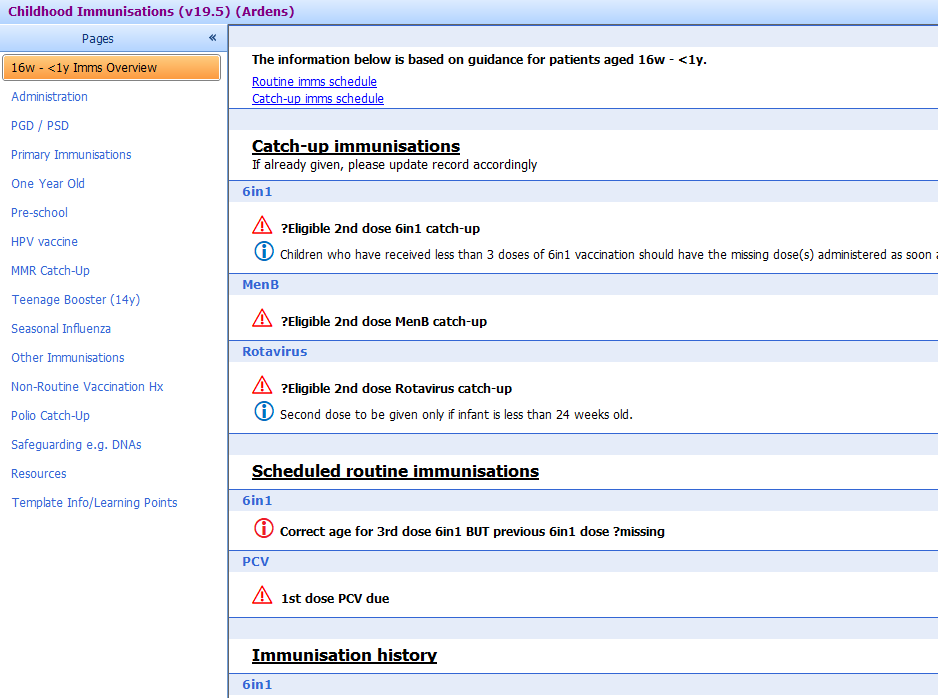Viewport: 938px width, 698px height.
Task: Click the 'Correct age for 3rd dose 6in1' text
Action: [473, 532]
